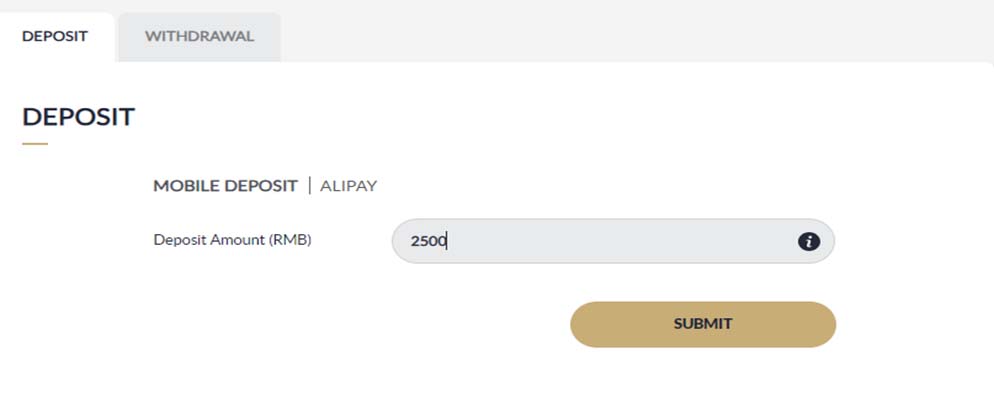Submit the 2500 RMB deposit
Screen dimensions: 994x396
(x=703, y=324)
